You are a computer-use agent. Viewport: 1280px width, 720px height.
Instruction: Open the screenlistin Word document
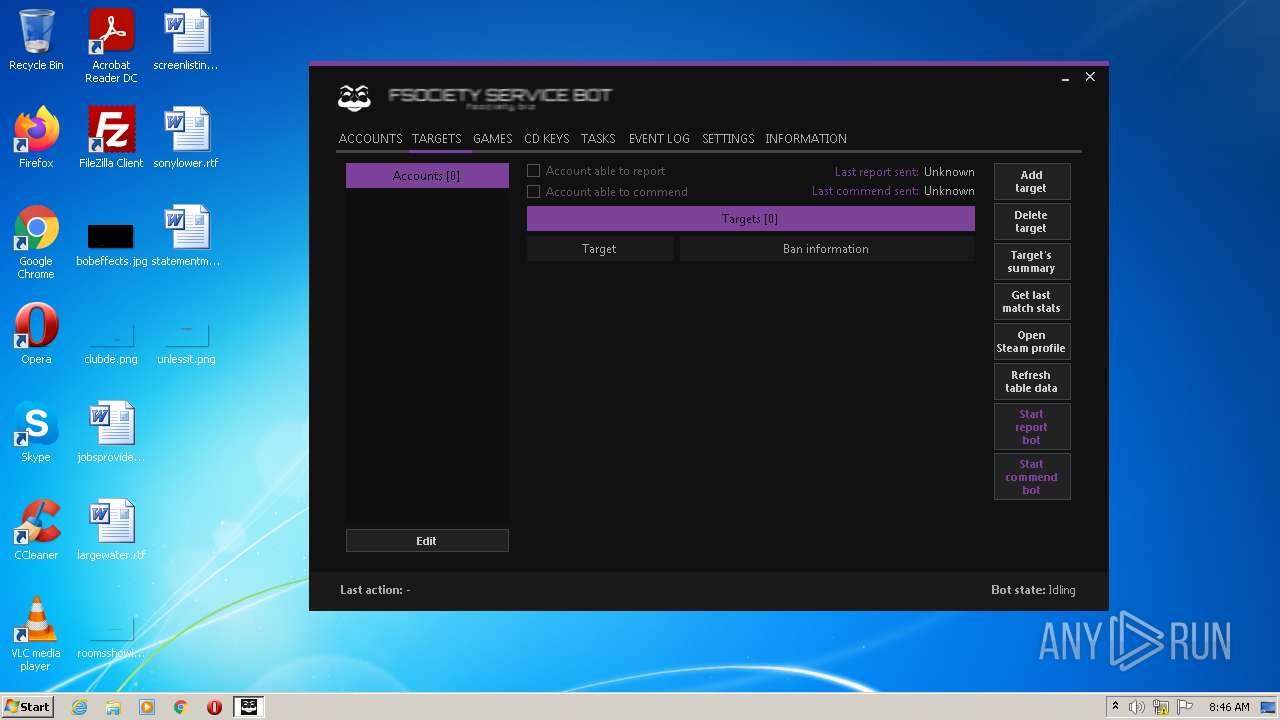(186, 40)
